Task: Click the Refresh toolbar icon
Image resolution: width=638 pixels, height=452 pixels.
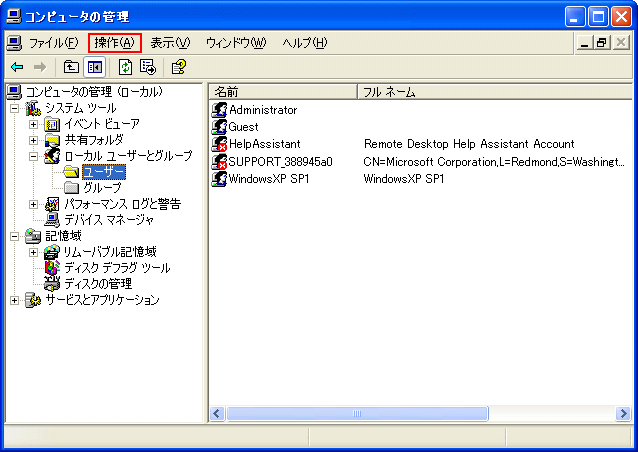Action: click(125, 67)
